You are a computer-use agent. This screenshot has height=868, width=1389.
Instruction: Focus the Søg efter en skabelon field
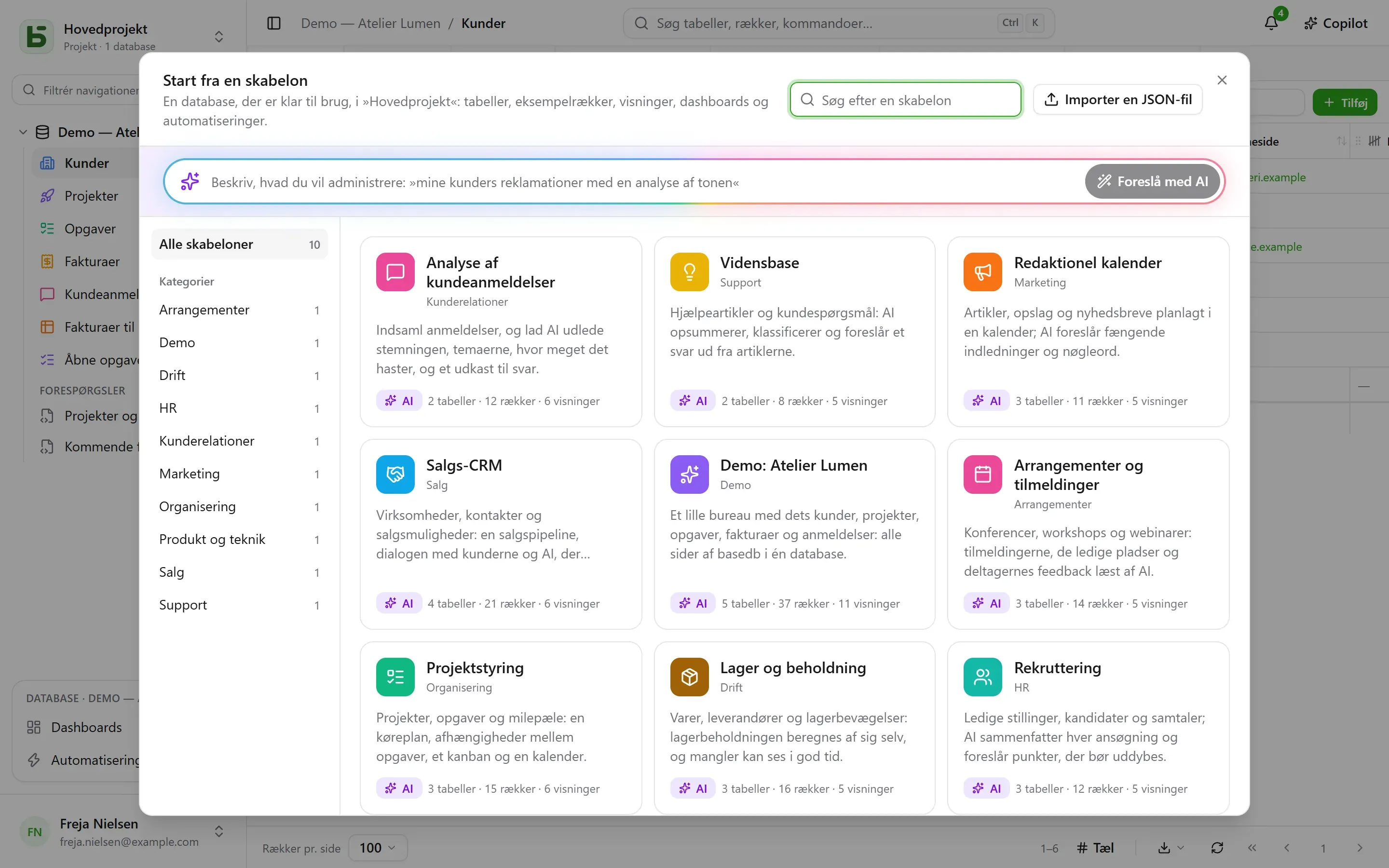tap(905, 100)
